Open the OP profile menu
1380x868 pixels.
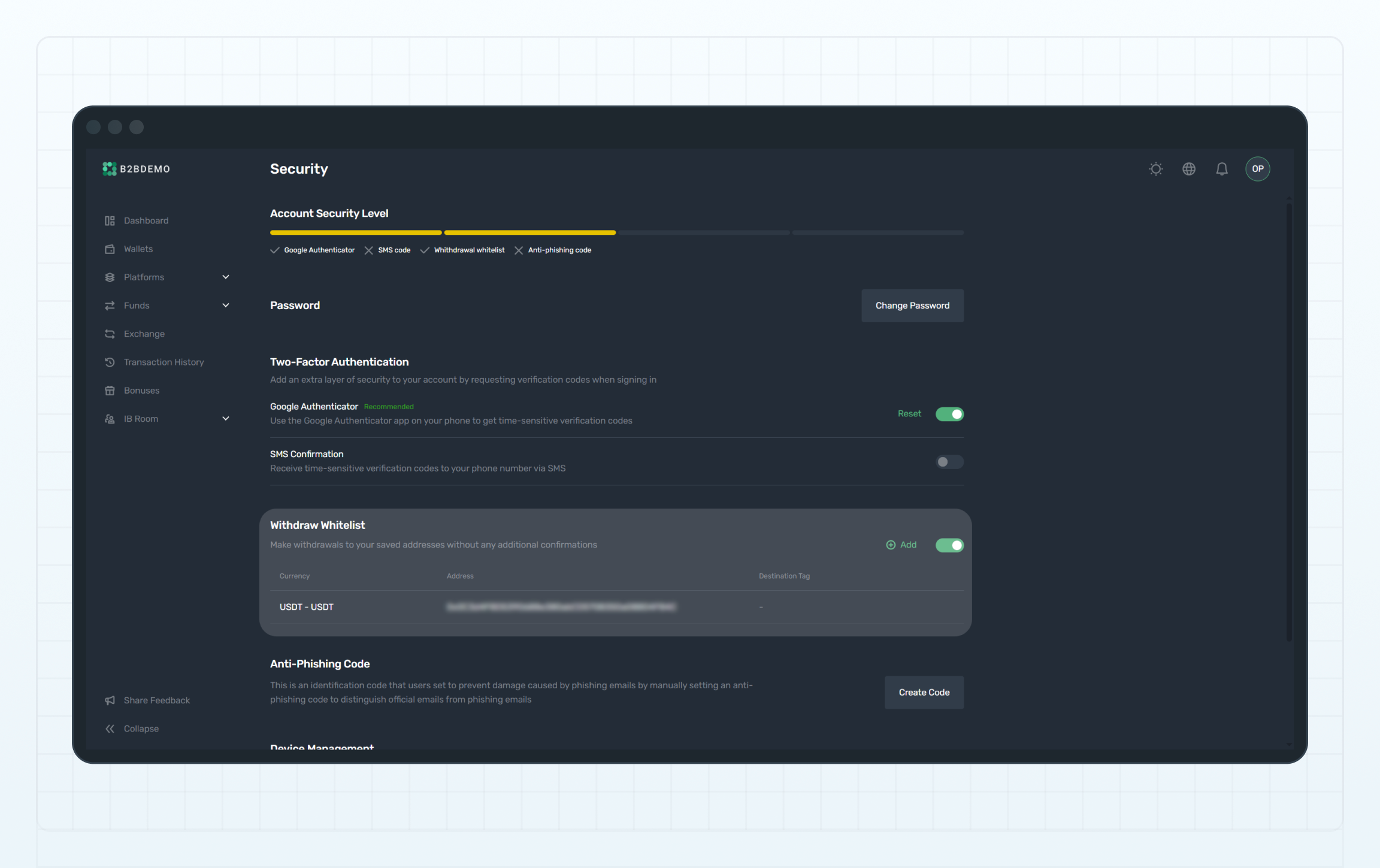pyautogui.click(x=1257, y=168)
